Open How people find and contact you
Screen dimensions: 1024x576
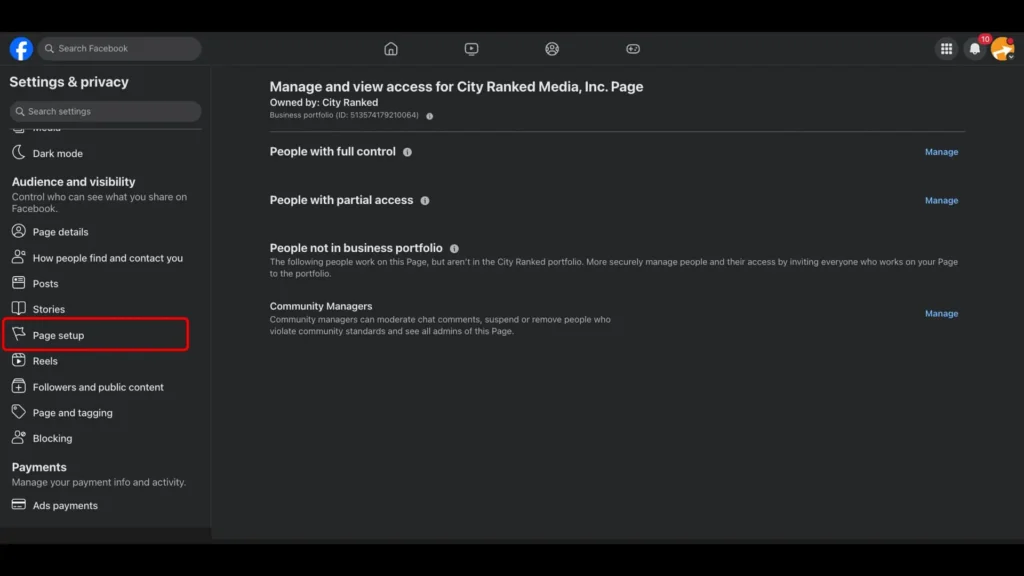click(108, 258)
